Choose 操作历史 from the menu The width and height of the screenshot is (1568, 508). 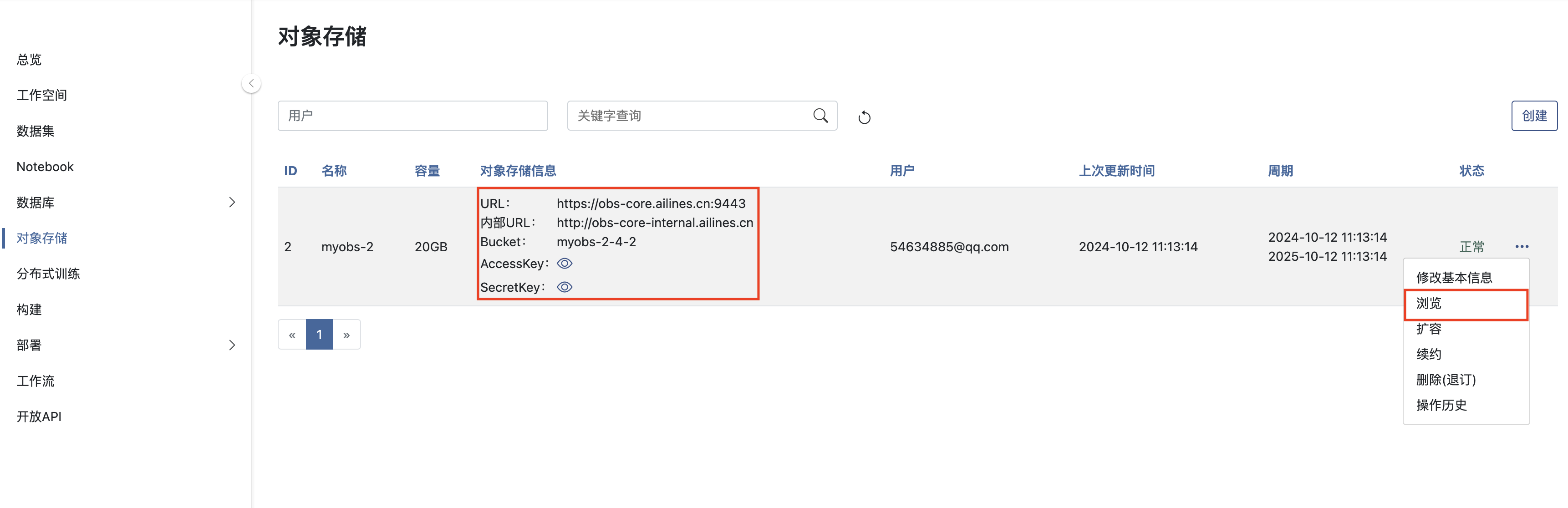(x=1441, y=405)
